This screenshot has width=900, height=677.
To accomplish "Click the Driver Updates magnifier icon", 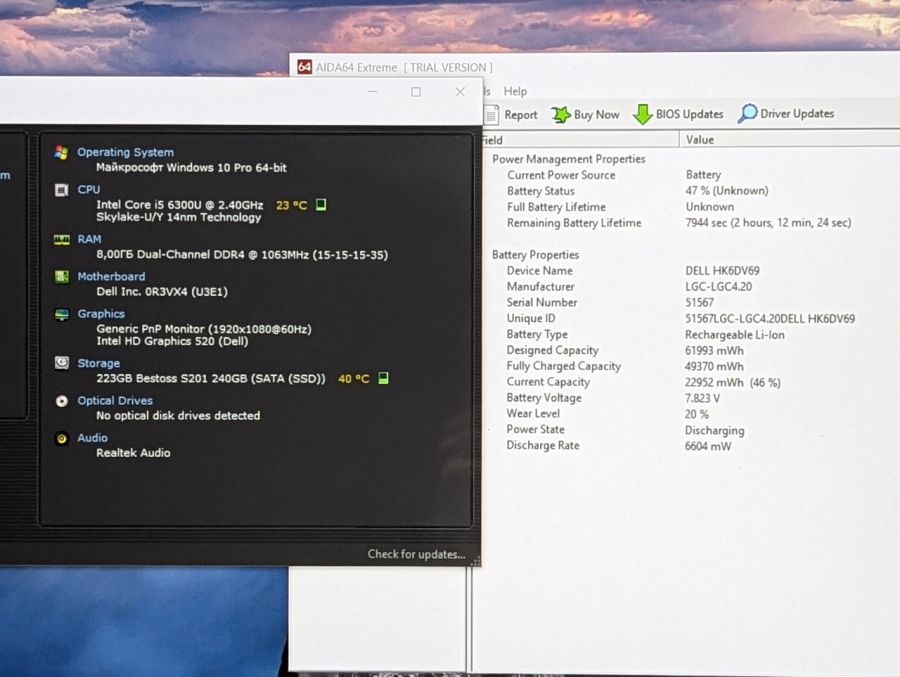I will (747, 114).
